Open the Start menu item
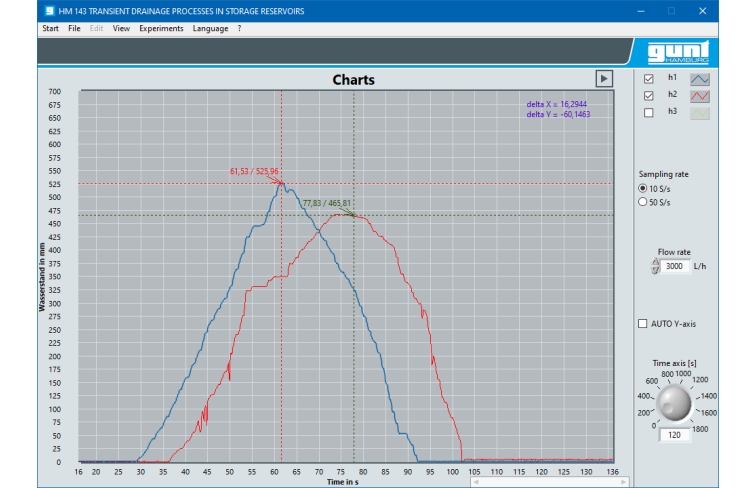Viewport: 755px width, 488px height. [50, 28]
